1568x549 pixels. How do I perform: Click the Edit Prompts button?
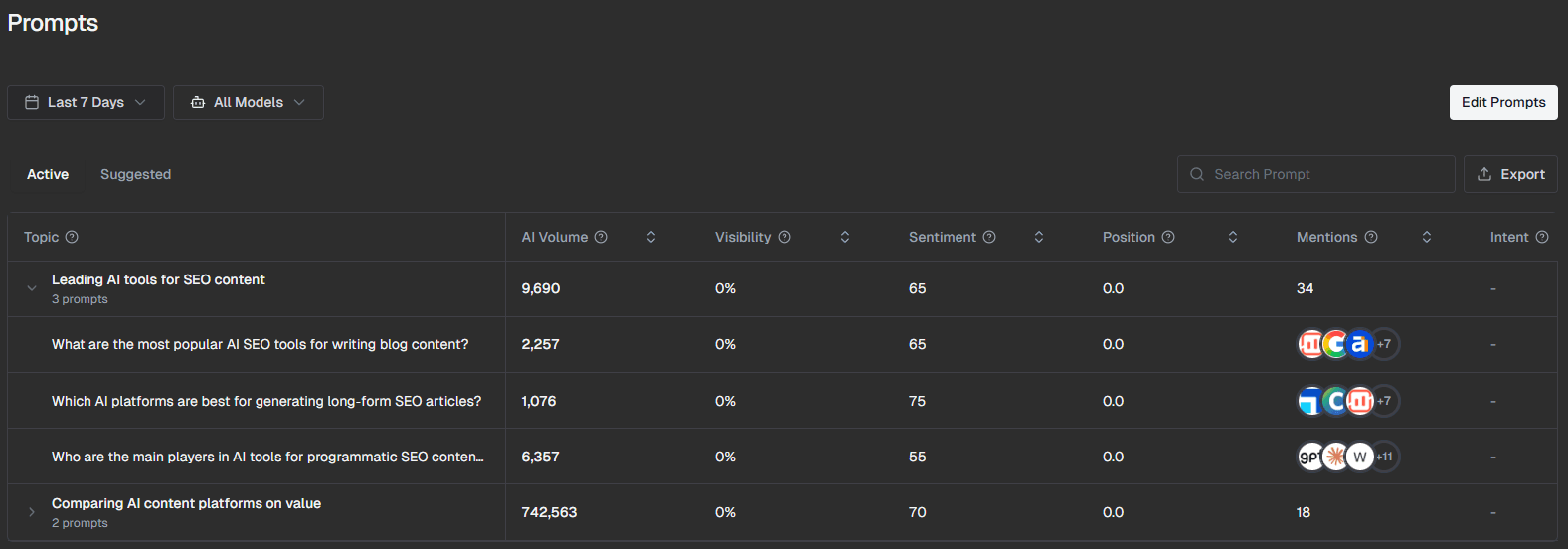click(1503, 102)
